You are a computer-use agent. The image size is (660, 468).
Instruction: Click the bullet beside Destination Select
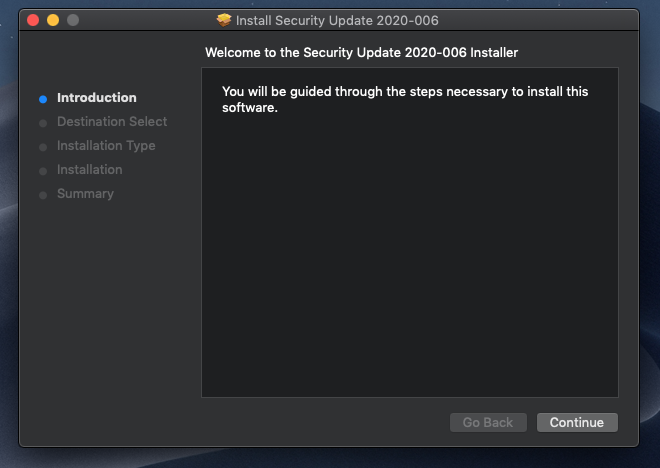(43, 123)
